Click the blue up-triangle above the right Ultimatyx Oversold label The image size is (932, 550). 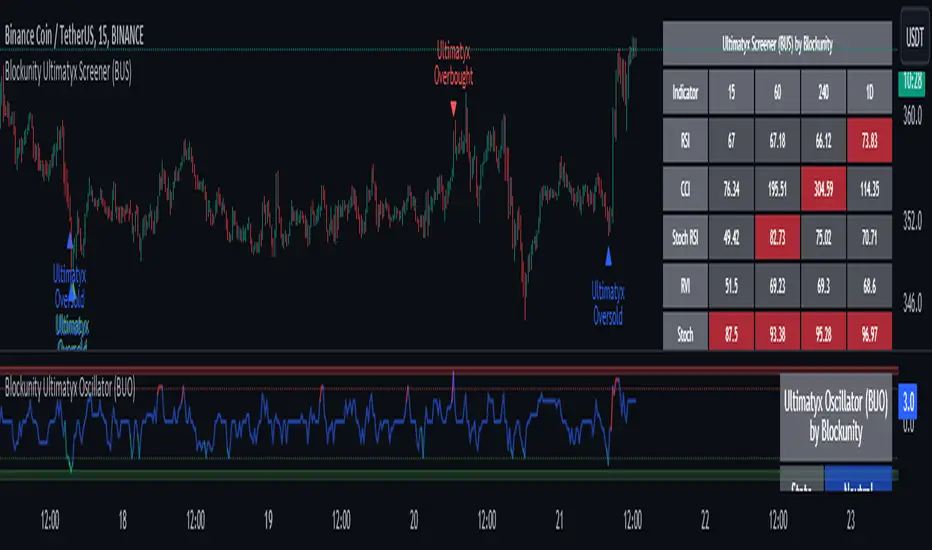pyautogui.click(x=608, y=257)
